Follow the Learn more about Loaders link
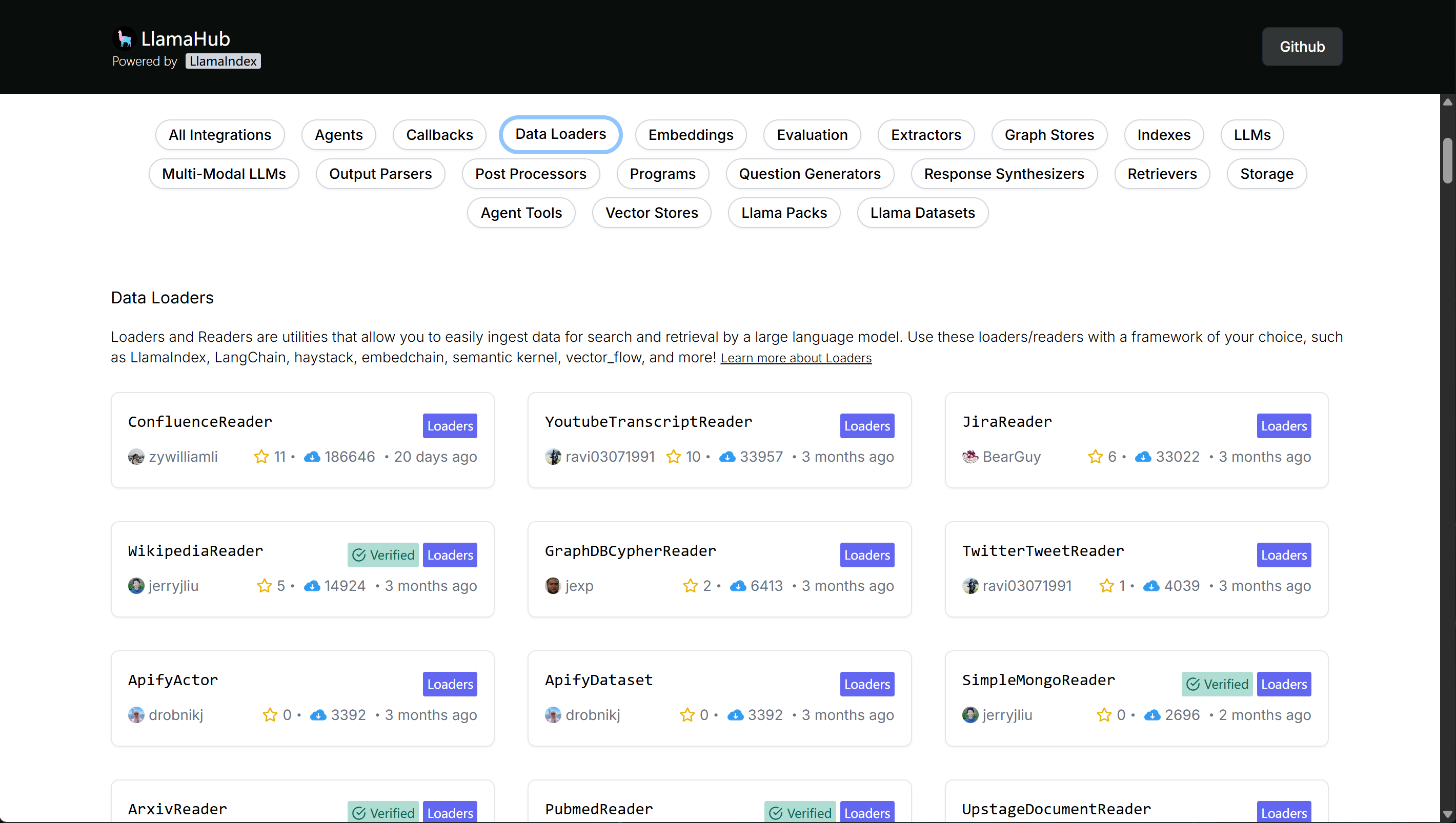The height and width of the screenshot is (823, 1456). [796, 358]
